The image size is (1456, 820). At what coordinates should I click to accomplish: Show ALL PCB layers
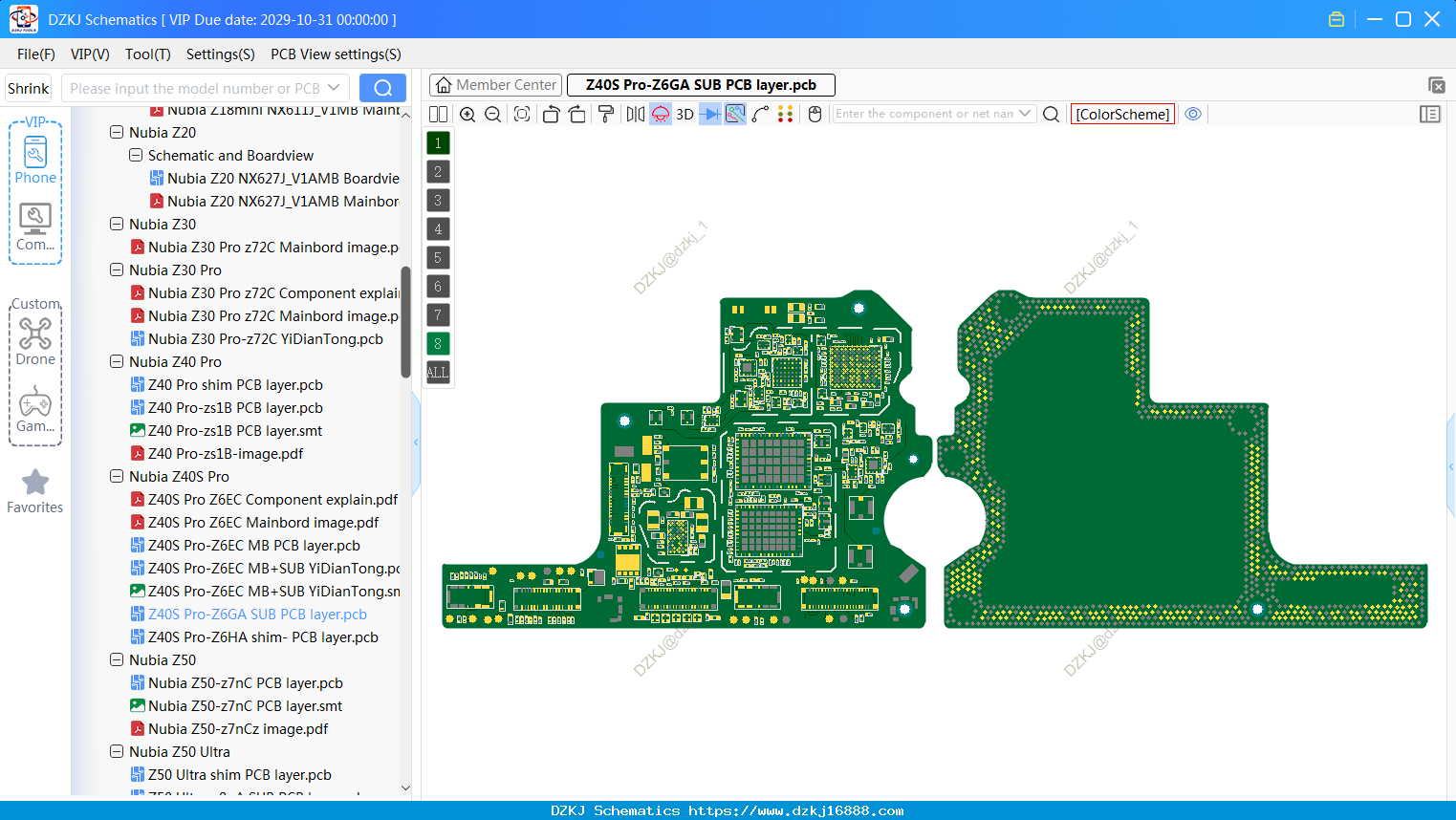pyautogui.click(x=438, y=373)
